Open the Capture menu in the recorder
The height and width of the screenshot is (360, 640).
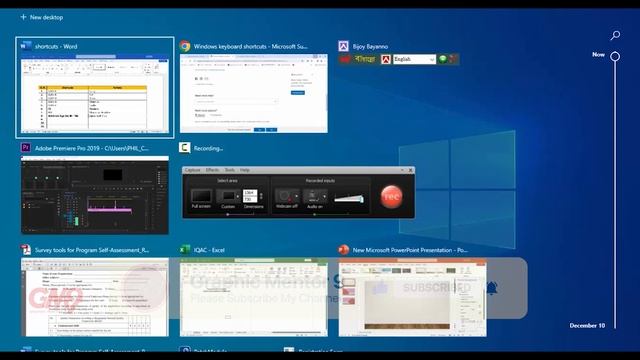click(193, 170)
